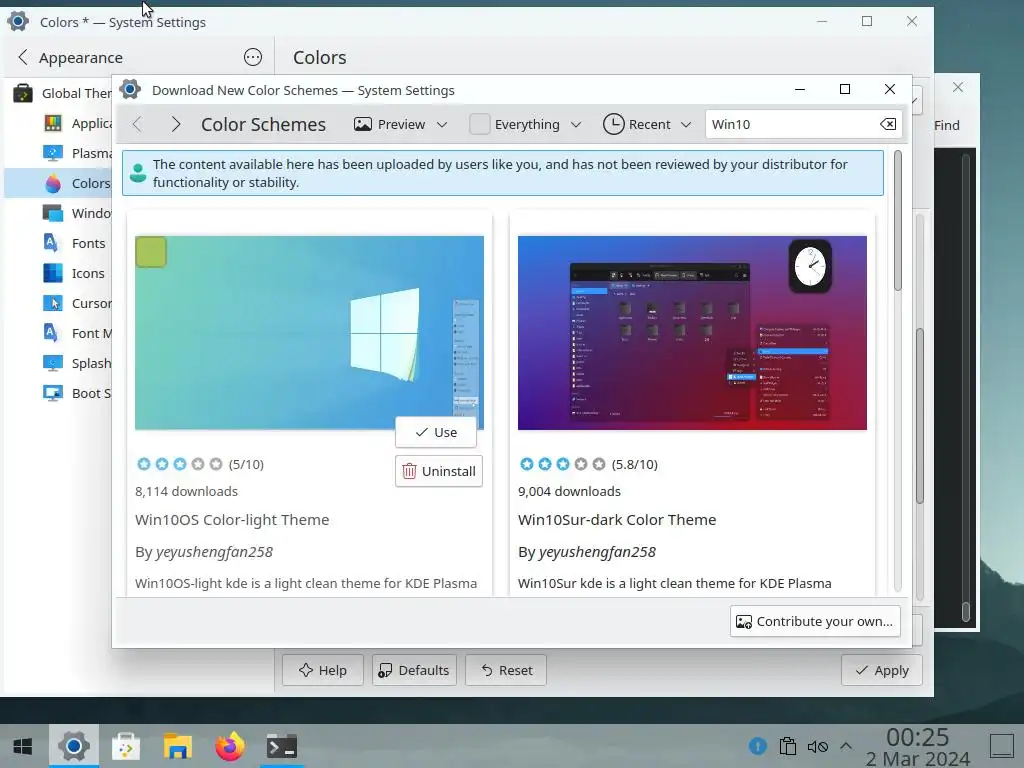Click System Settings taskbar icon
The height and width of the screenshot is (768, 1024).
(74, 746)
